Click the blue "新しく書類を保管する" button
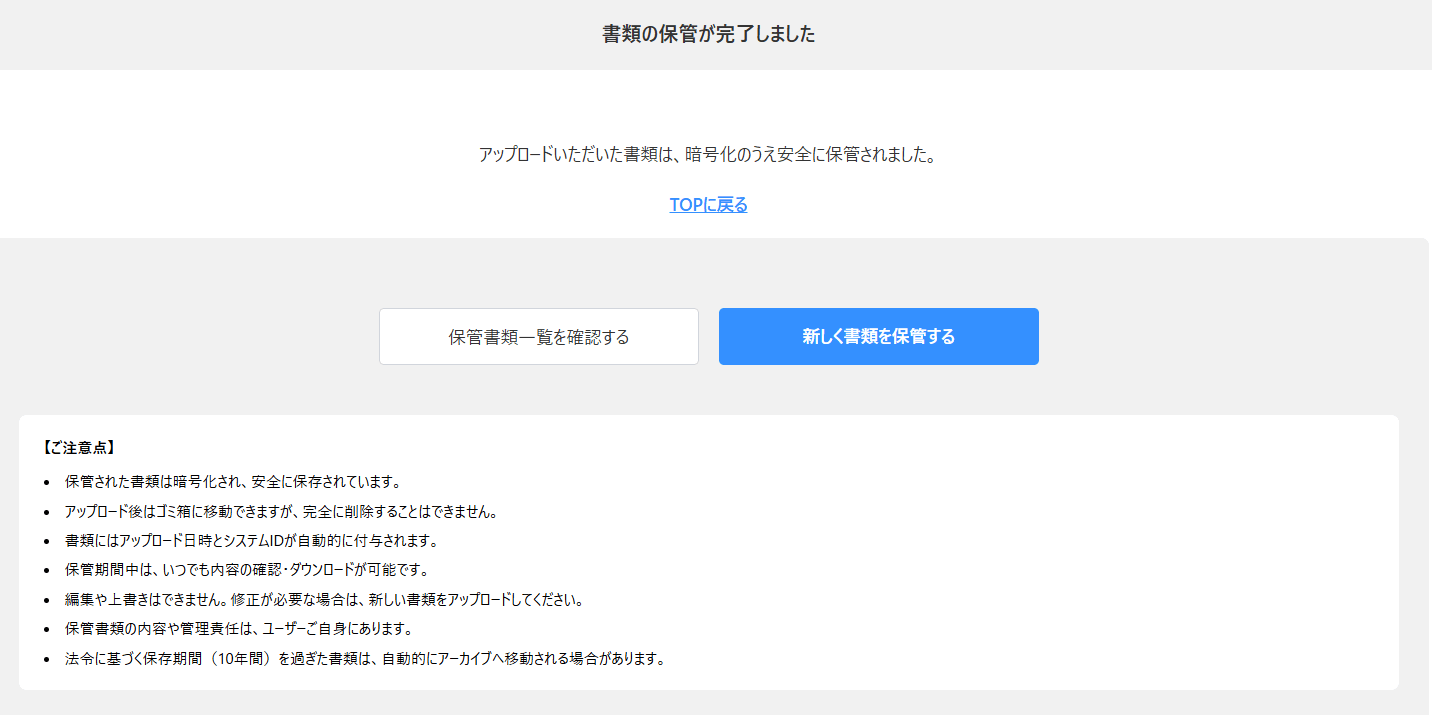 (878, 336)
